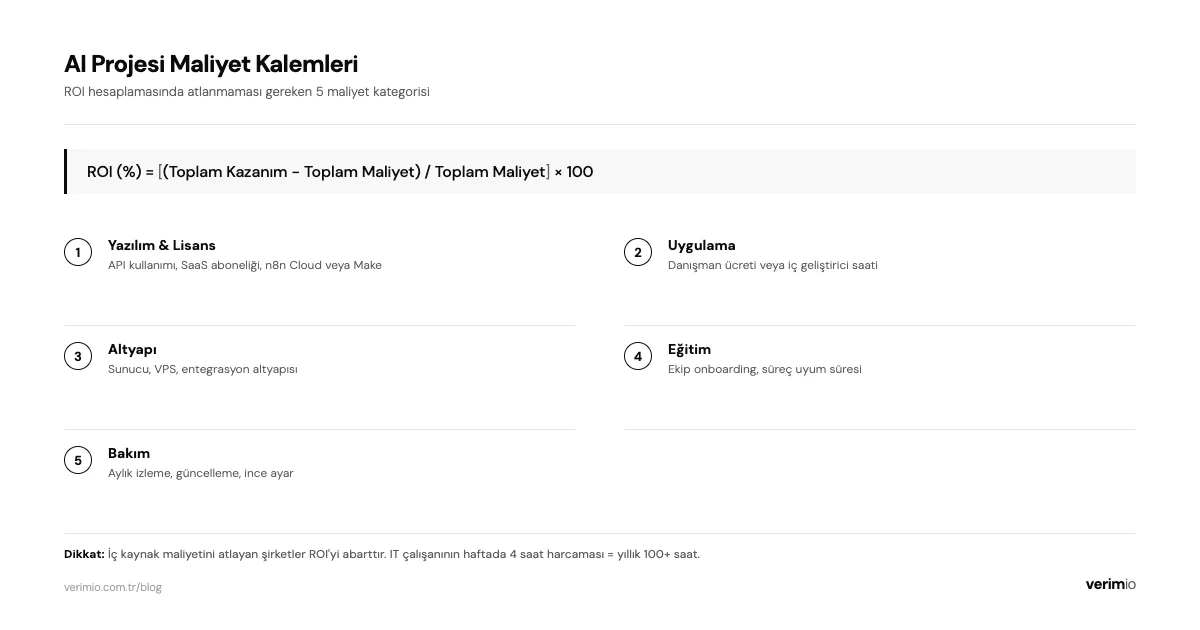
Task: Select the Bakım heading
Action: point(129,453)
